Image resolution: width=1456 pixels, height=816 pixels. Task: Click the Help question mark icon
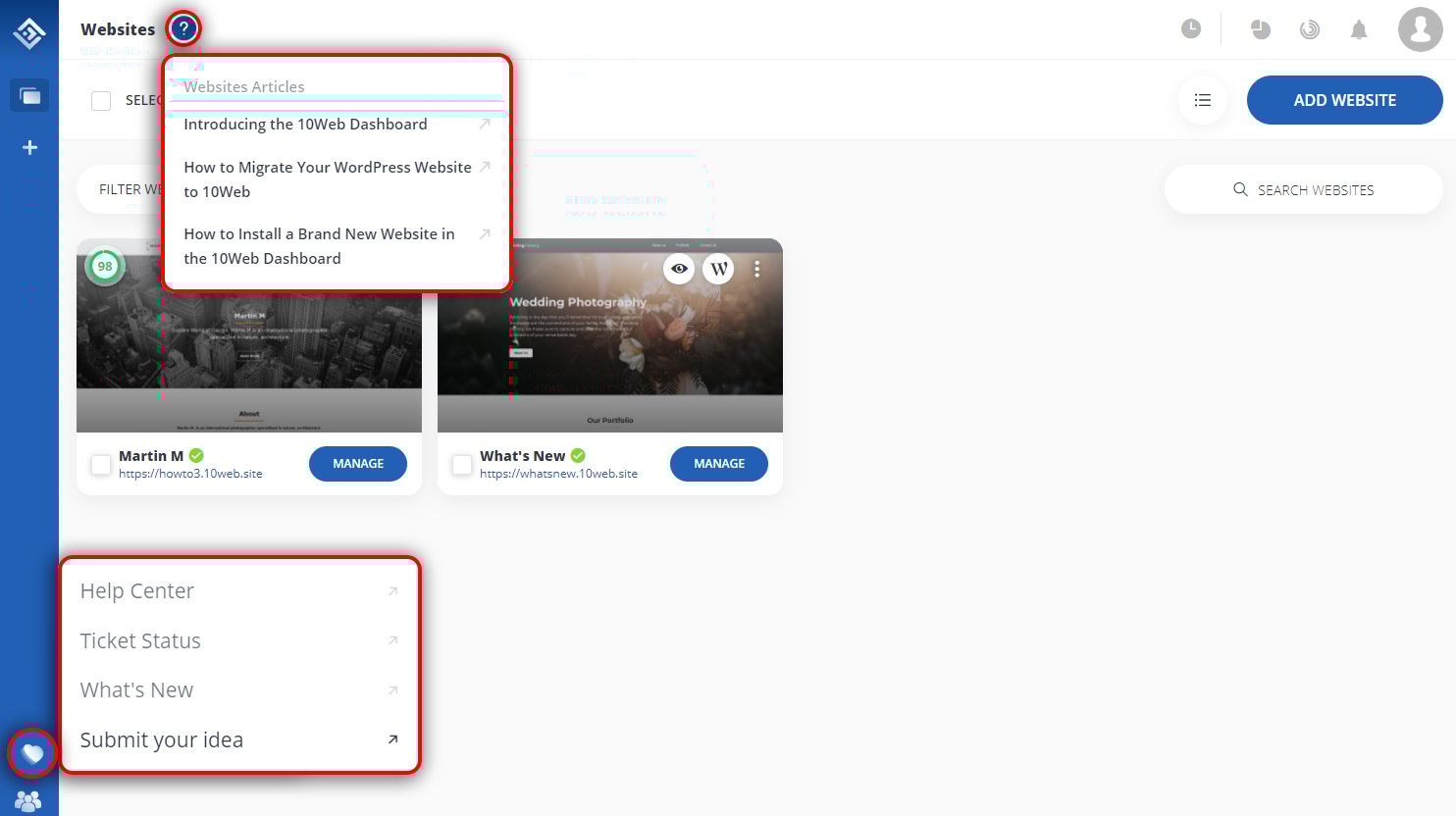[183, 28]
